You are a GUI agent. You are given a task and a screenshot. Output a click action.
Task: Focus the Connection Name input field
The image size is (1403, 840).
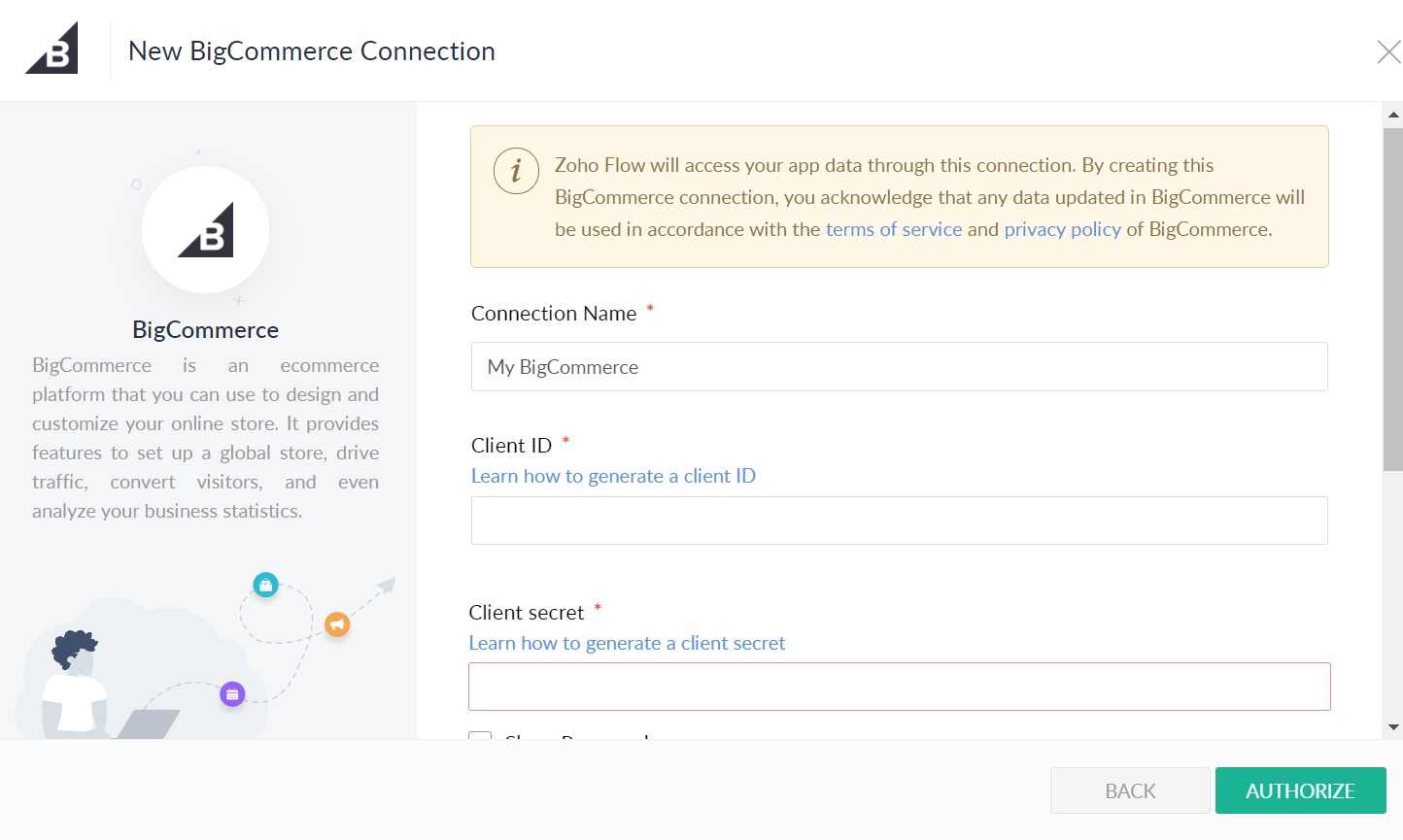[x=899, y=367]
